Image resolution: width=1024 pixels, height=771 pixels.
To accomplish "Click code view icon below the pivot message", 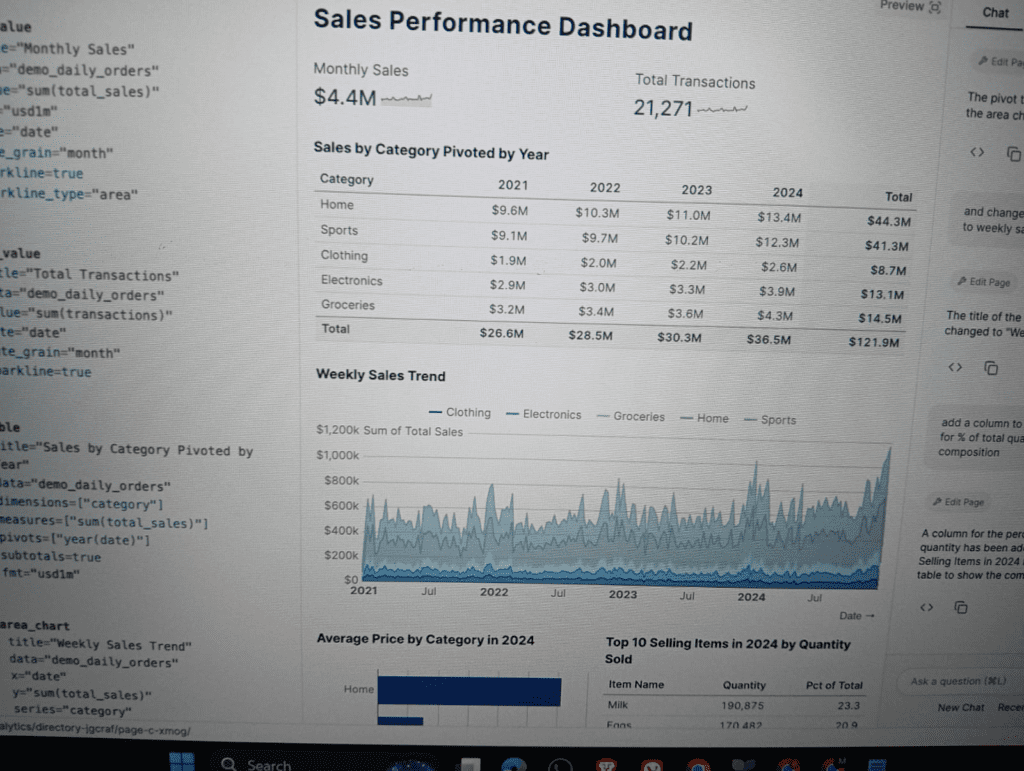I will 977,153.
